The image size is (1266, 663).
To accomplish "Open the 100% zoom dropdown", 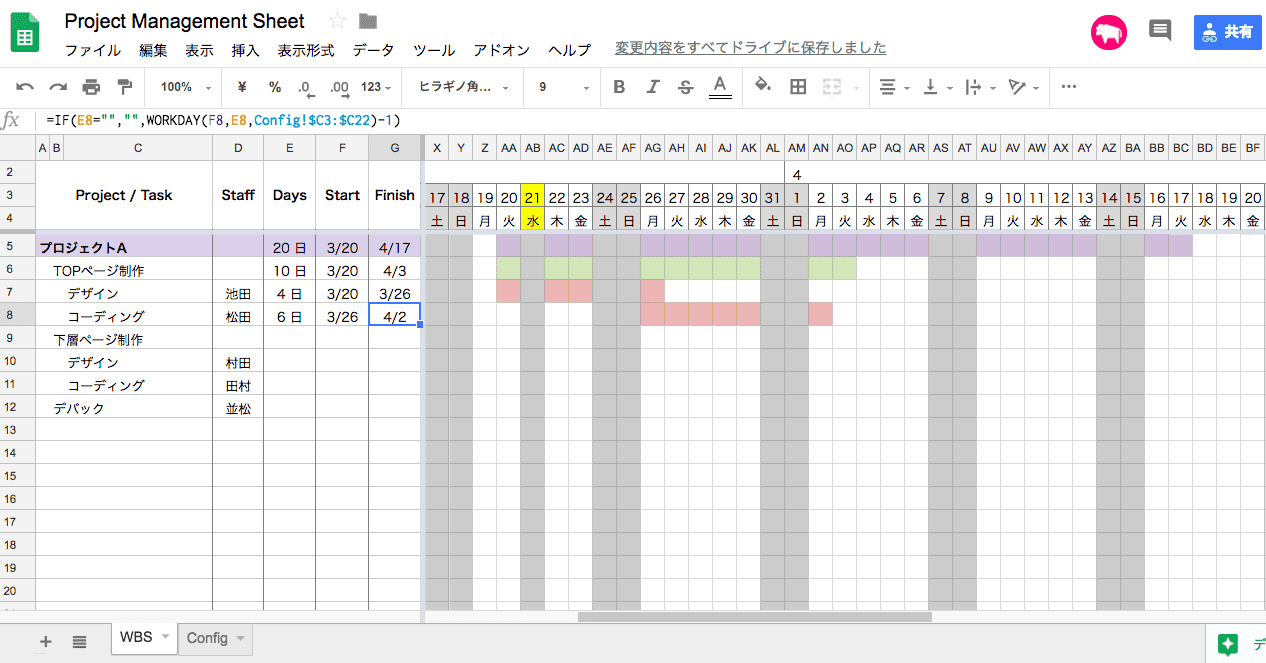I will (x=185, y=87).
